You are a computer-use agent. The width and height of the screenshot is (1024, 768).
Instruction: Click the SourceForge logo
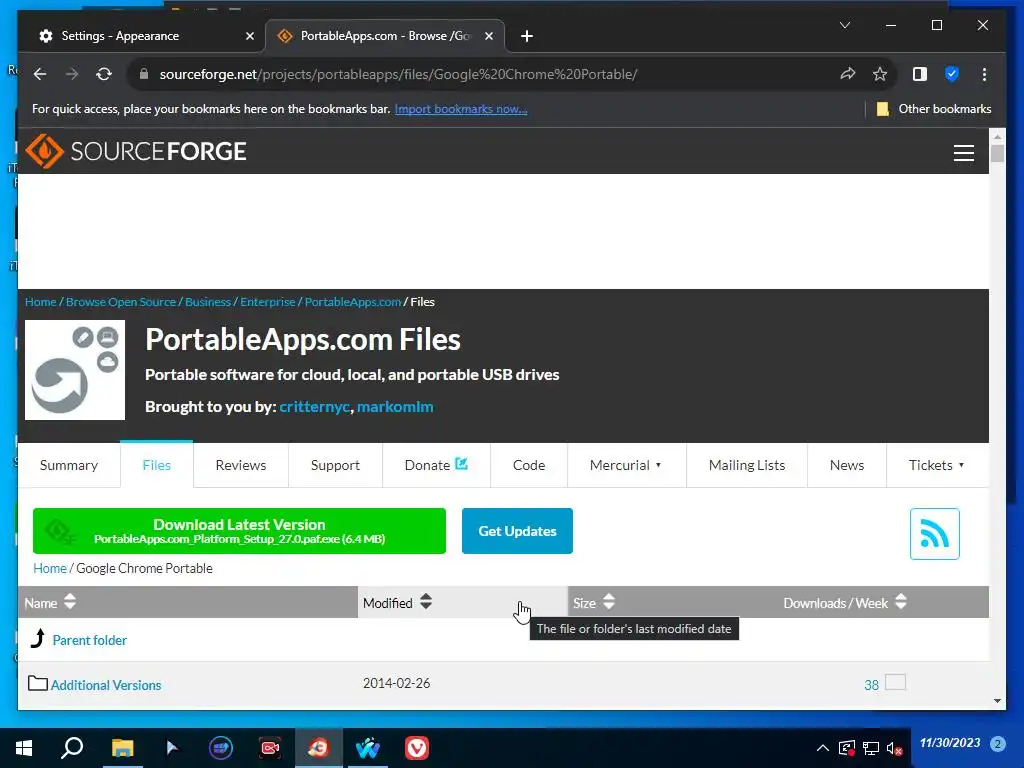click(136, 151)
